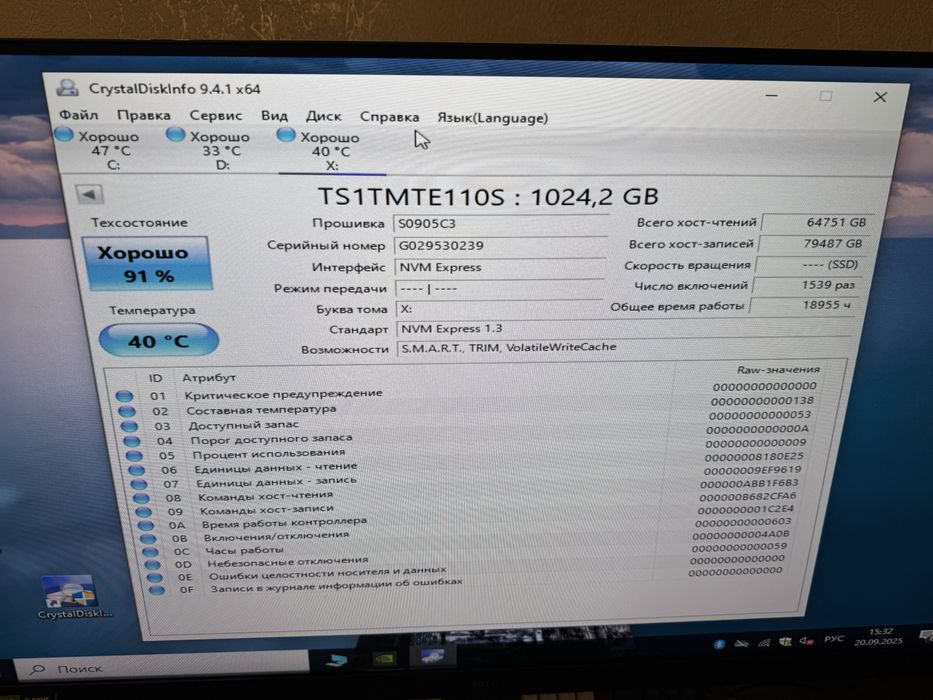Click the РУС language indicator

(834, 639)
